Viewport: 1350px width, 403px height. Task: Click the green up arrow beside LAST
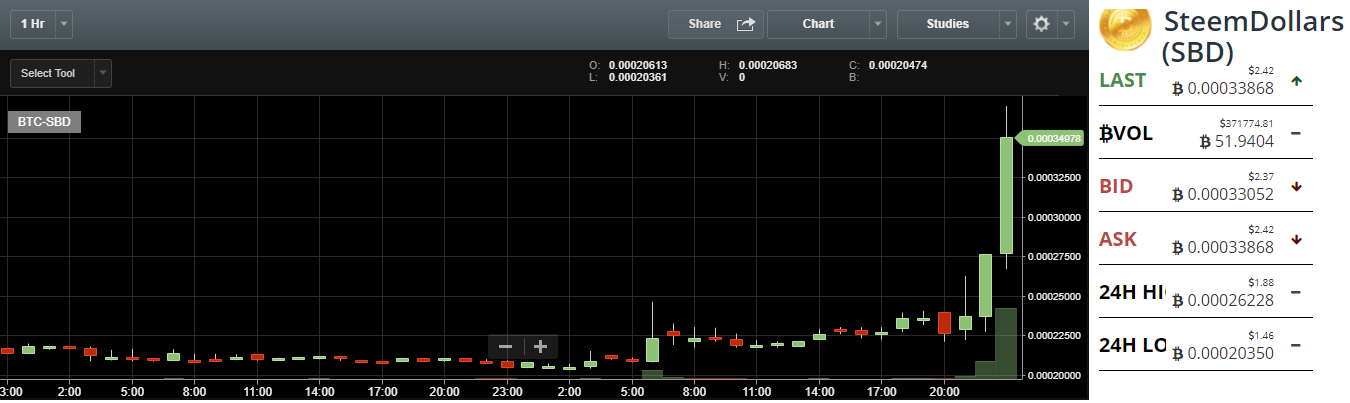(x=1297, y=80)
